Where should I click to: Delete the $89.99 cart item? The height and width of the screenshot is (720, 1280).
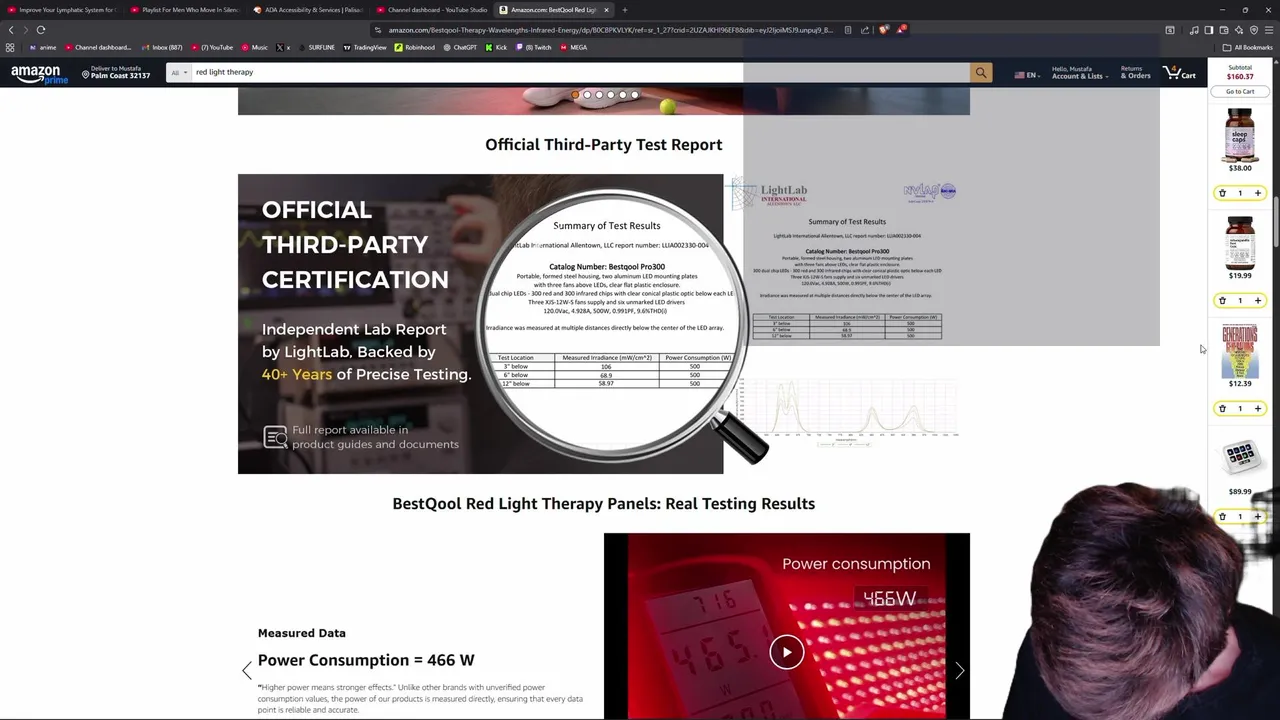pyautogui.click(x=1222, y=516)
